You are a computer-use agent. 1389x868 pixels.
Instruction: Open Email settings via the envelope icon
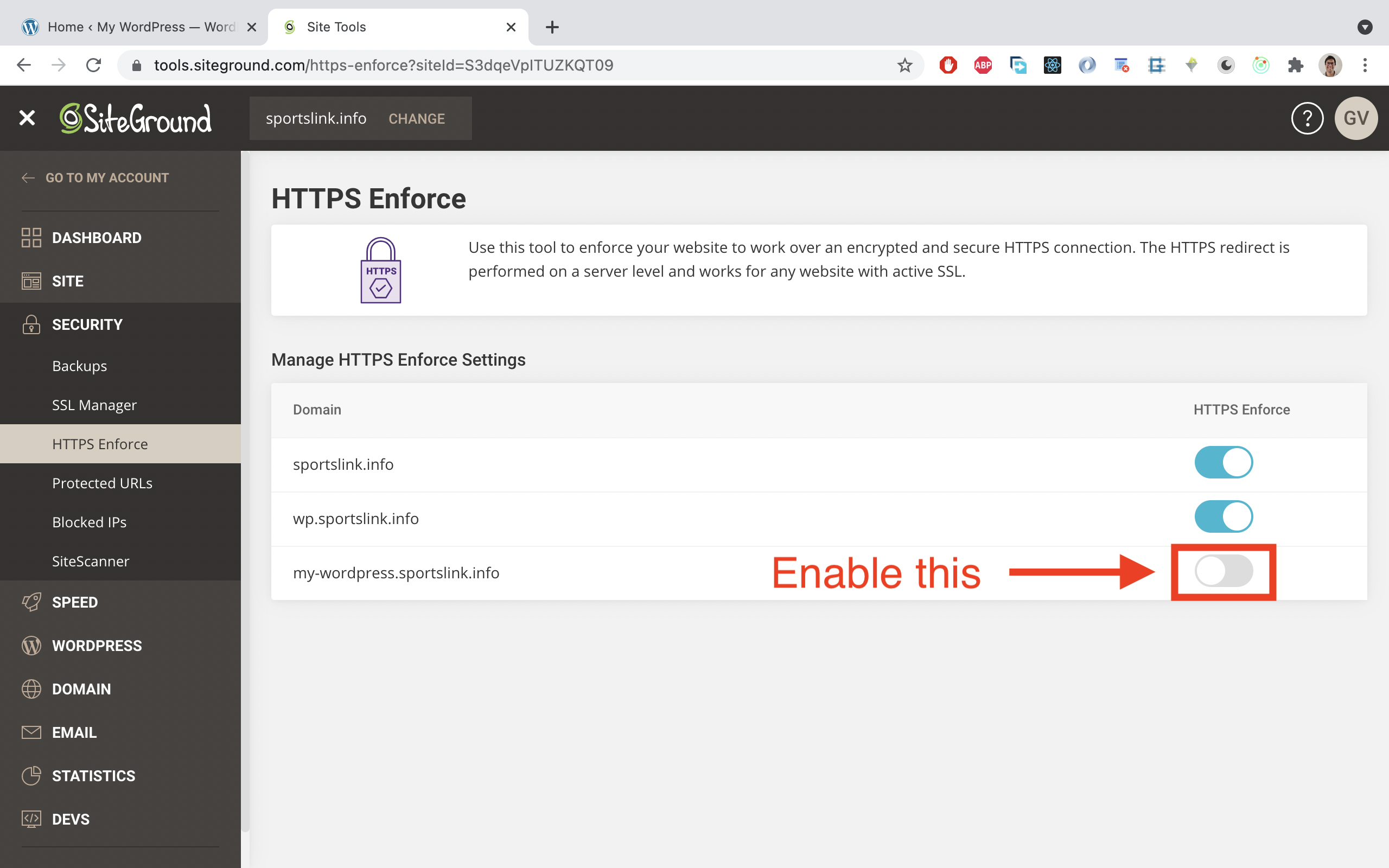pos(31,732)
